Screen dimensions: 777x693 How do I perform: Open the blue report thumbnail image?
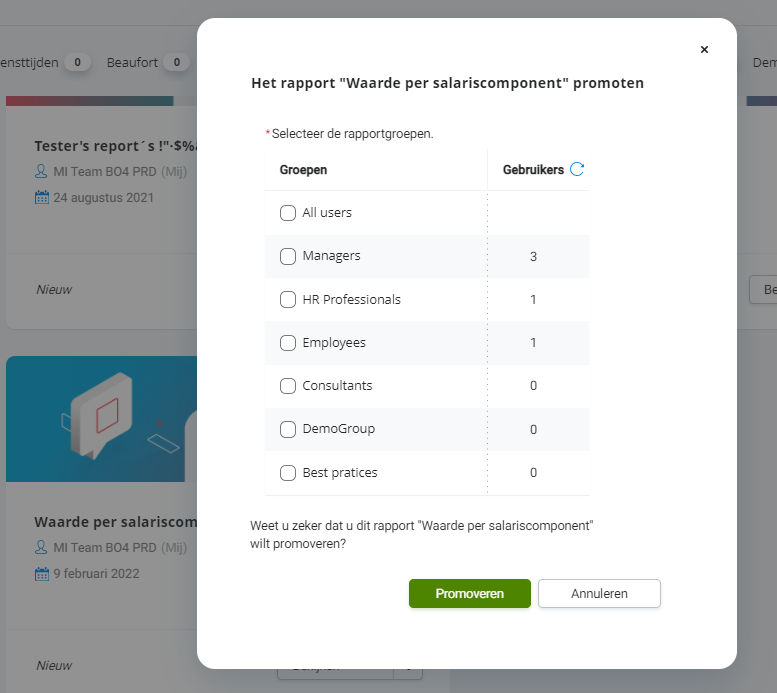tap(102, 419)
